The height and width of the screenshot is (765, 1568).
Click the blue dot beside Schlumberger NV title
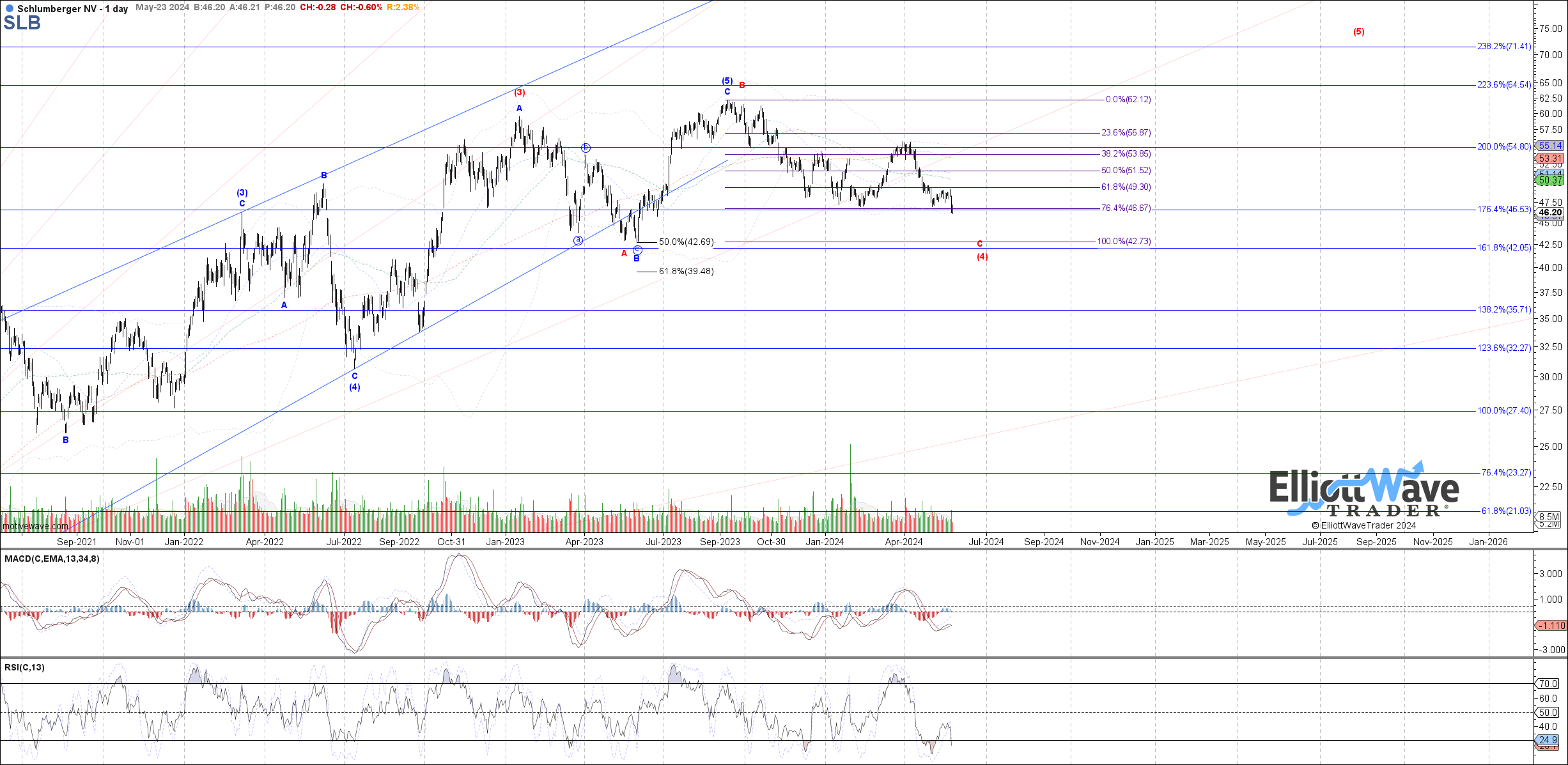point(9,9)
